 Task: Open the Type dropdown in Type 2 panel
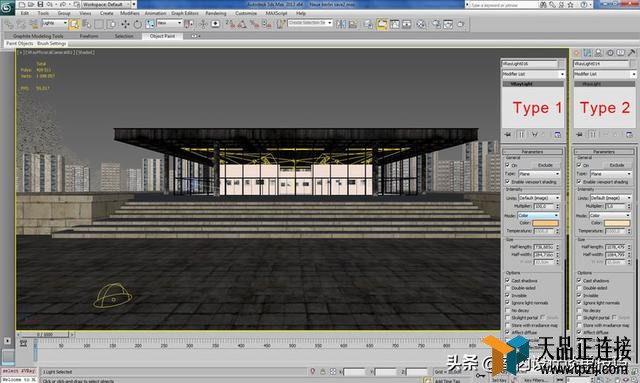611,174
